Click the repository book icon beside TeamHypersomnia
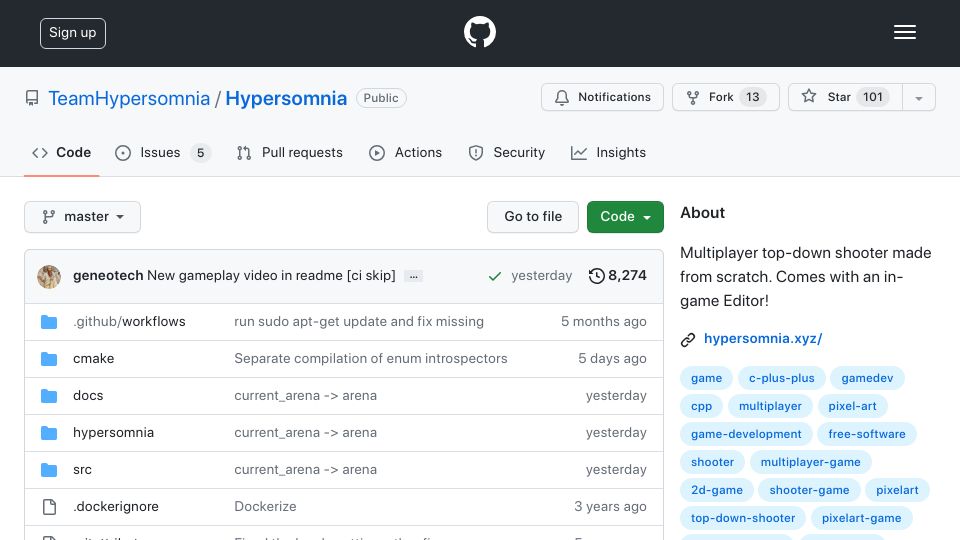Viewport: 960px width, 540px height. [x=32, y=98]
